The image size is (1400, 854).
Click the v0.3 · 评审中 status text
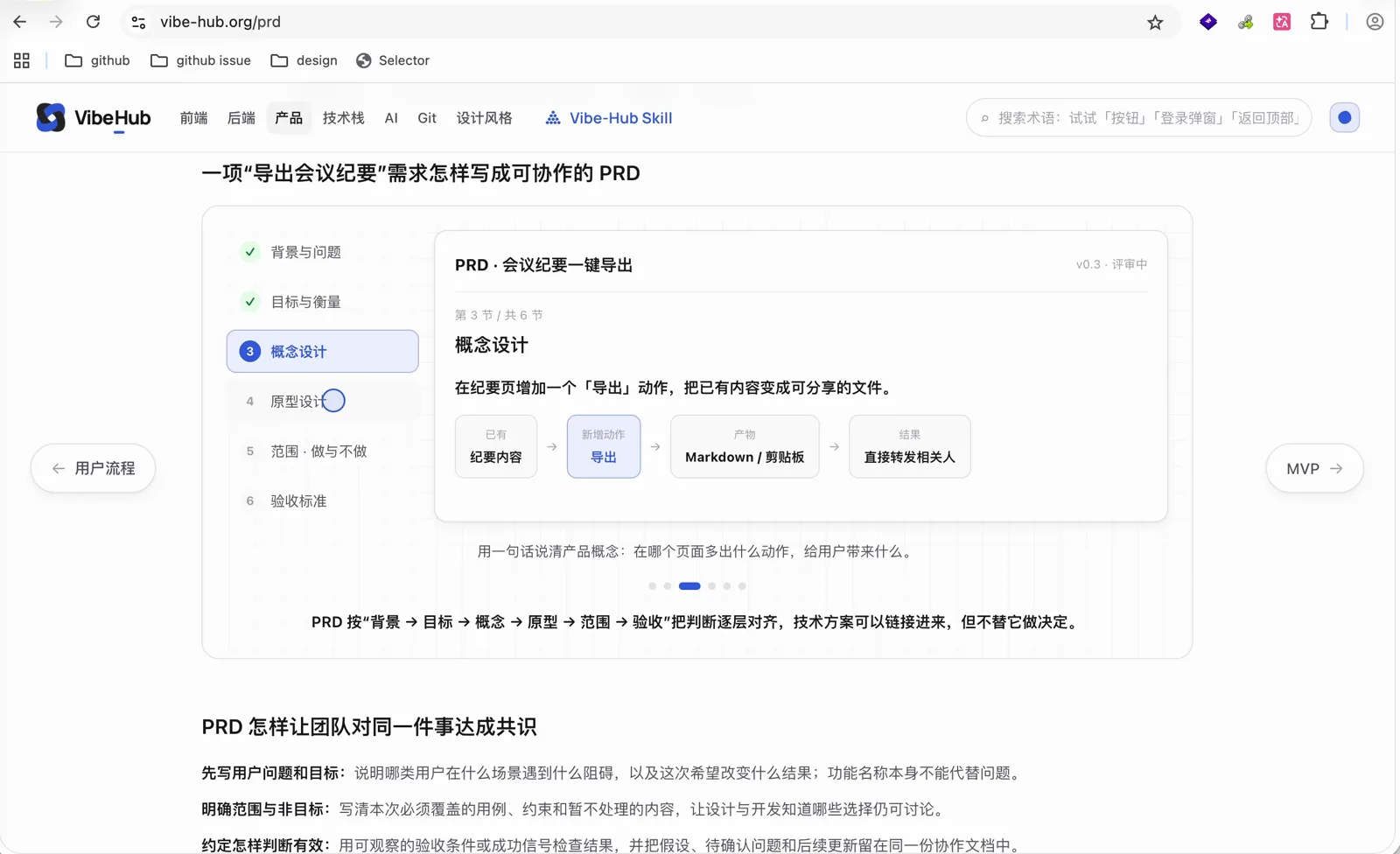[x=1111, y=264]
